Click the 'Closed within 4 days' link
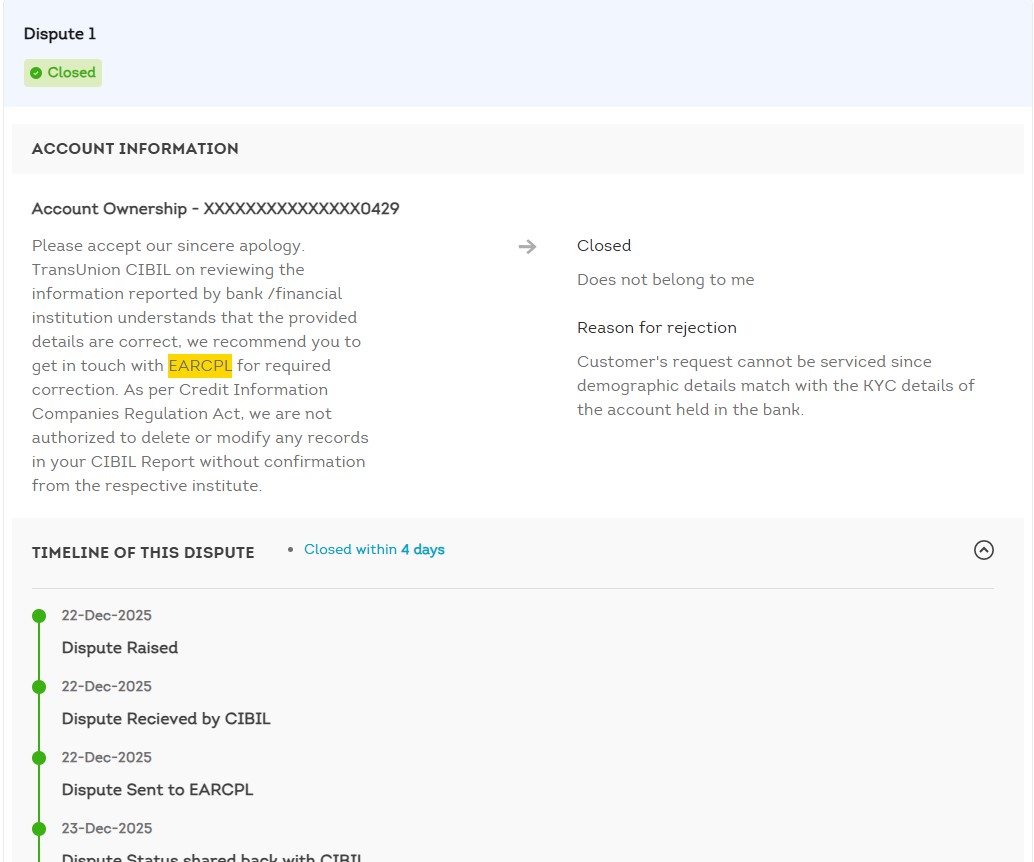The image size is (1034, 862). 374,550
